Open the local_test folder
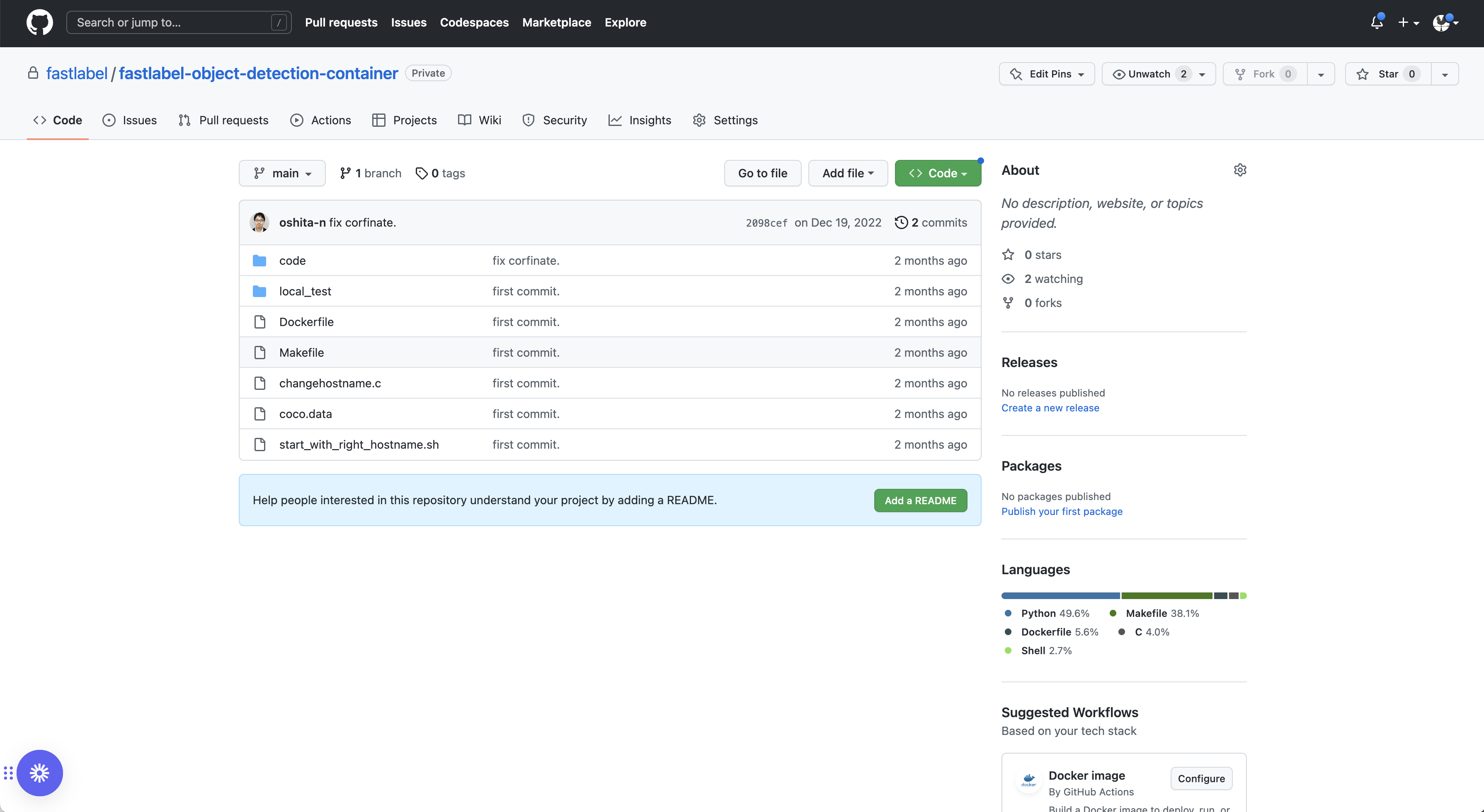Viewport: 1484px width, 812px height. point(306,291)
